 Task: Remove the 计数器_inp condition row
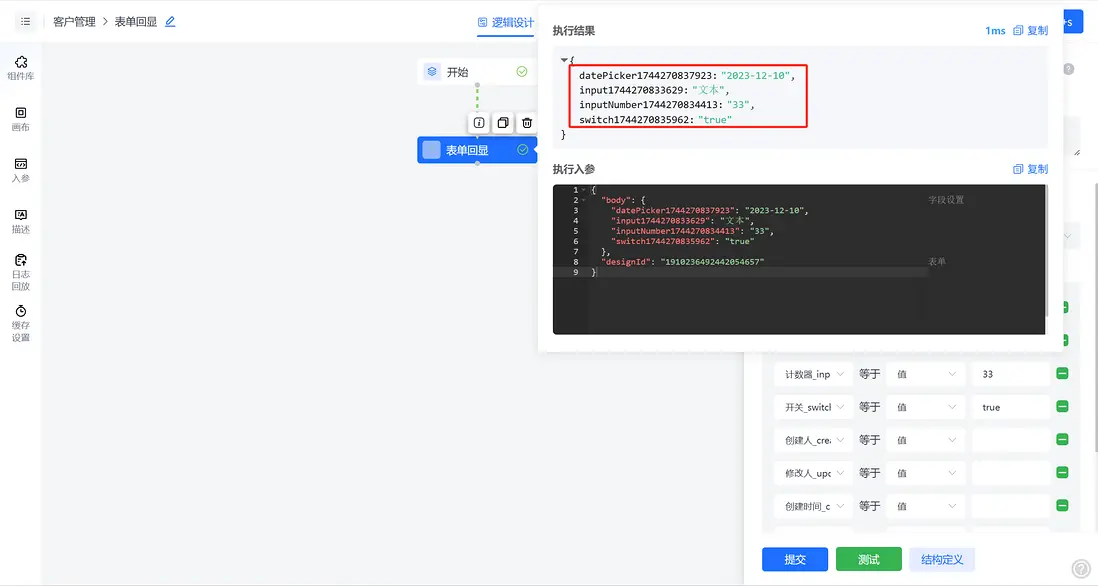1062,373
